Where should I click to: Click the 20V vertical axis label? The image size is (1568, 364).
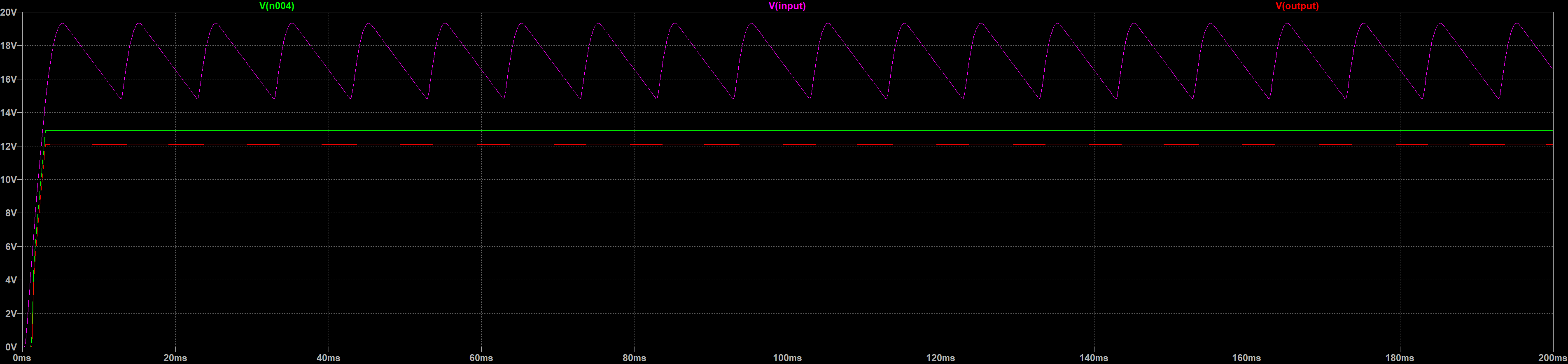point(9,12)
